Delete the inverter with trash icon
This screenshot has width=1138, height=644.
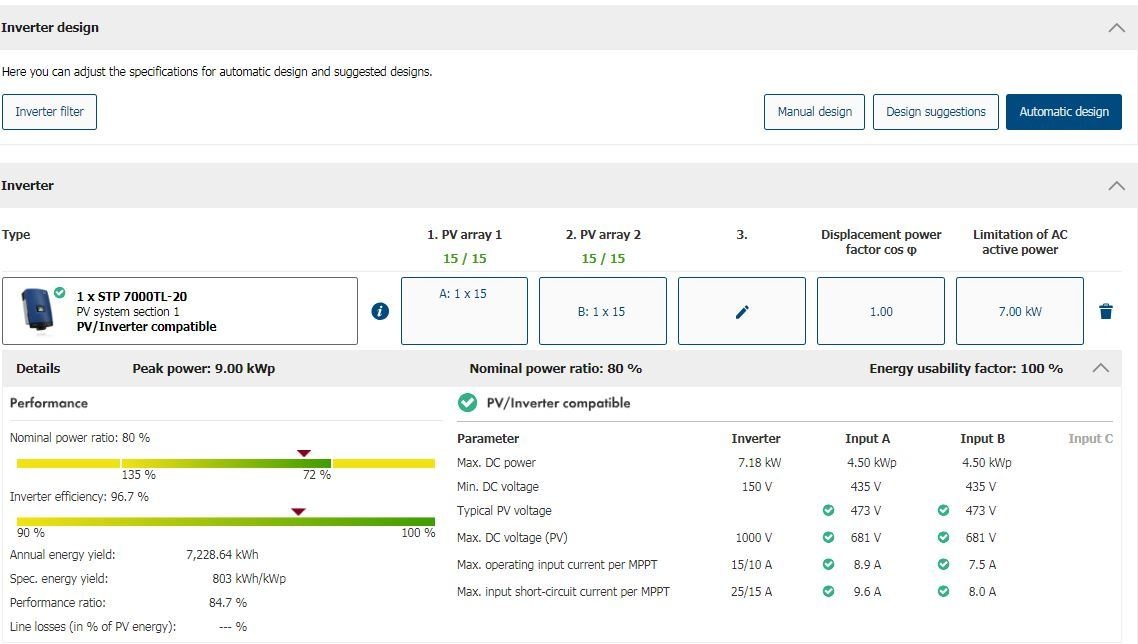1105,311
